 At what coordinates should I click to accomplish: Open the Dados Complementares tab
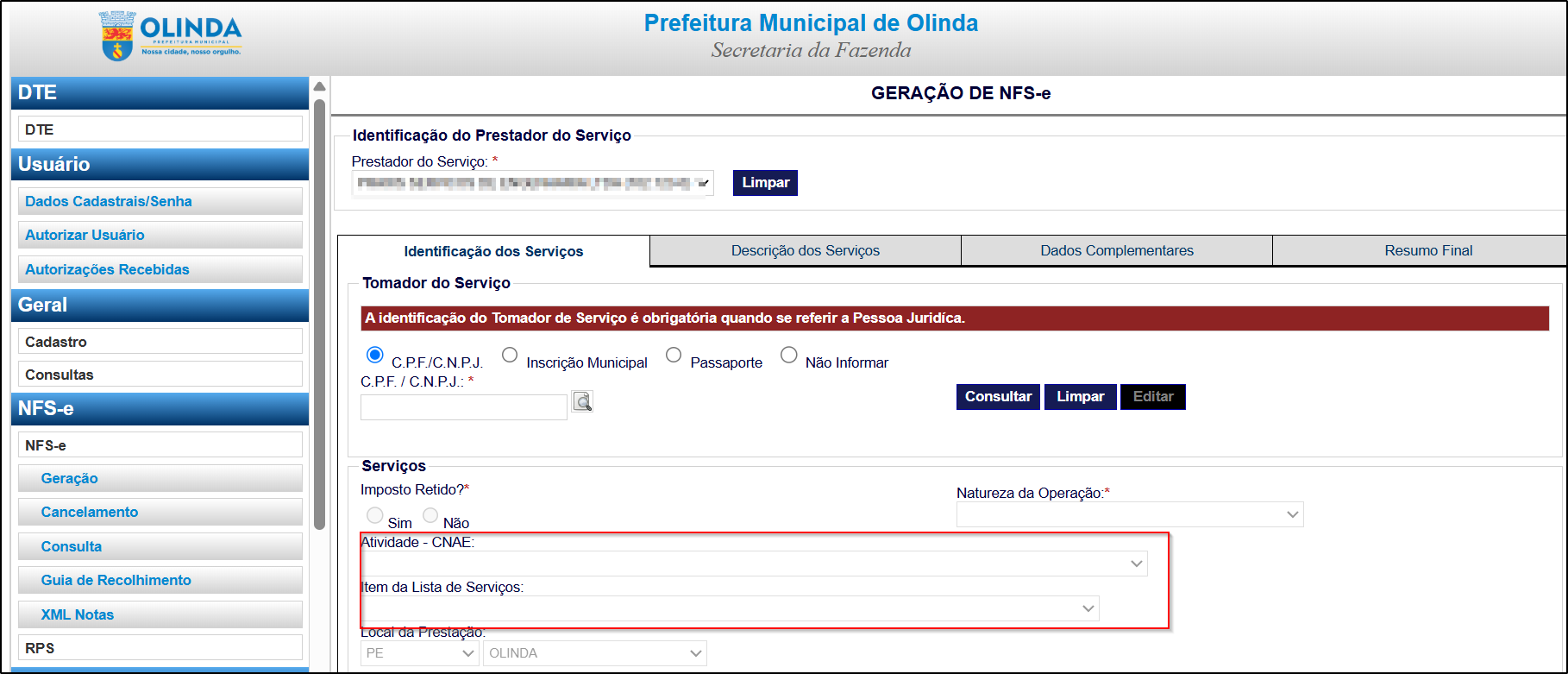click(x=1116, y=250)
